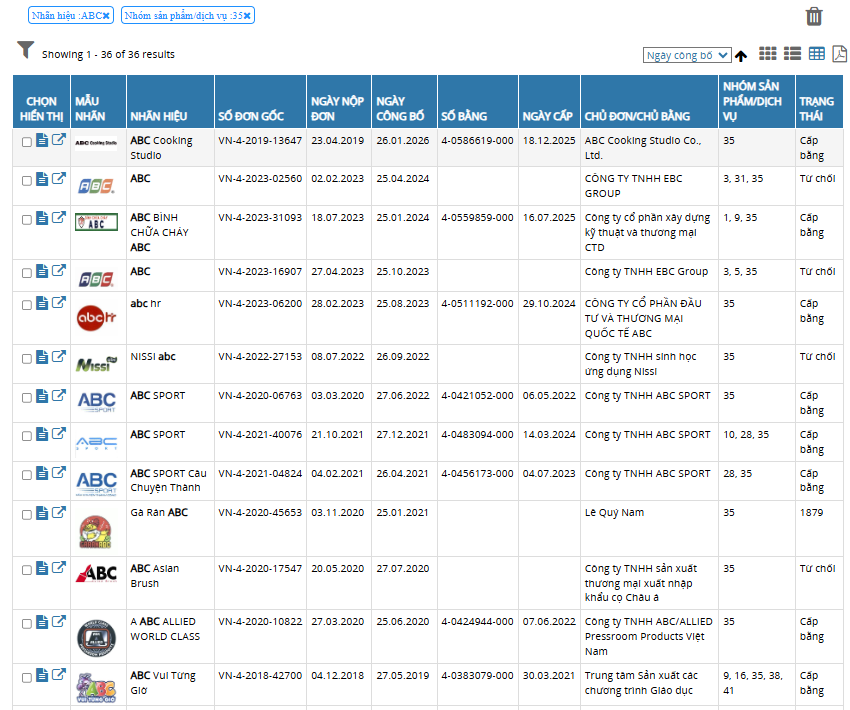The width and height of the screenshot is (850, 710).
Task: Open the filter funnel icon
Action: pos(25,50)
